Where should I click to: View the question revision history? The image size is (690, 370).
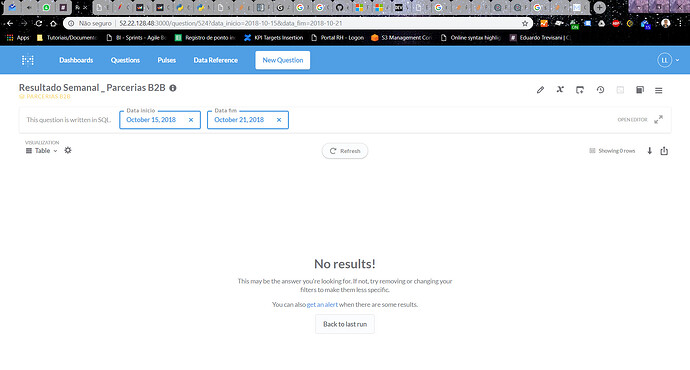[x=600, y=90]
